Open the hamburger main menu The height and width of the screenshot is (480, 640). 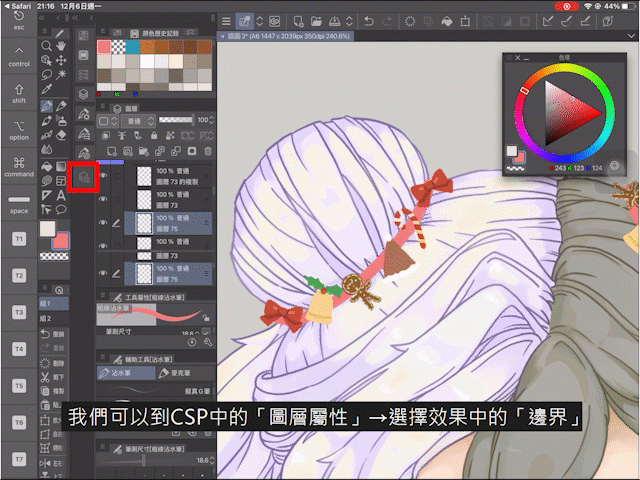[227, 20]
